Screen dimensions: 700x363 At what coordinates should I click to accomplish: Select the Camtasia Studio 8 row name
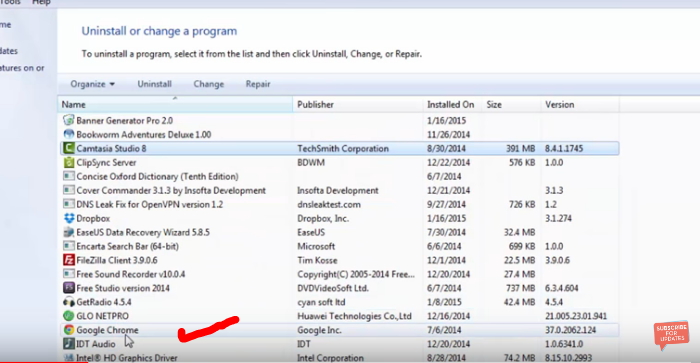[x=111, y=148]
